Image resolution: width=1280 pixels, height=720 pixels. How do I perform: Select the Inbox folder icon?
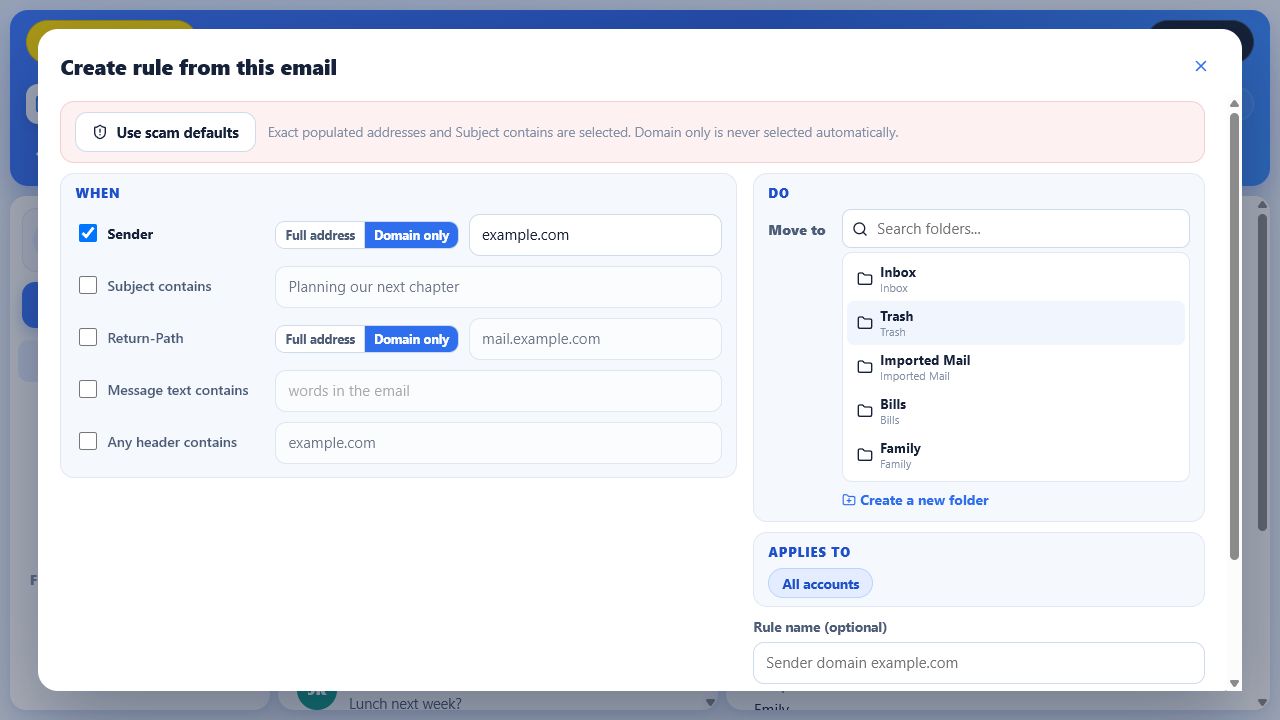coord(865,279)
